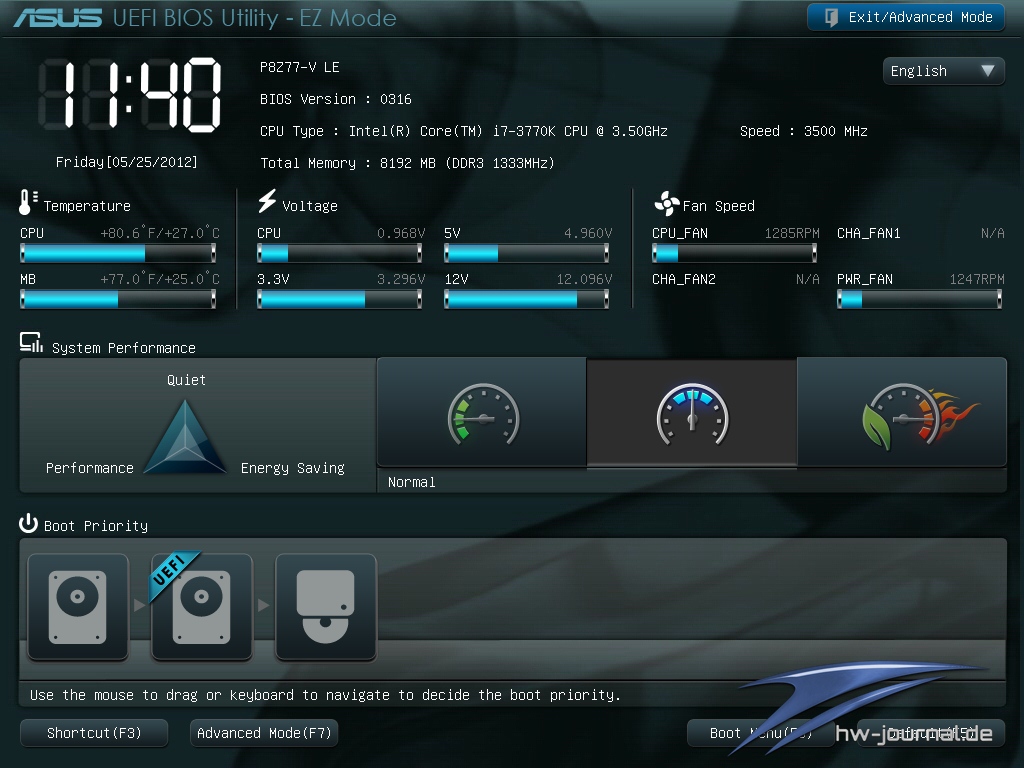
Task: Switch to Advanced Mode (F7)
Action: (264, 733)
